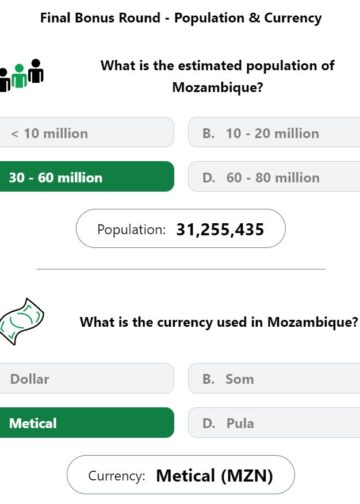360x504 pixels.
Task: Click the Population 31,255,435 result pill
Action: 181,229
